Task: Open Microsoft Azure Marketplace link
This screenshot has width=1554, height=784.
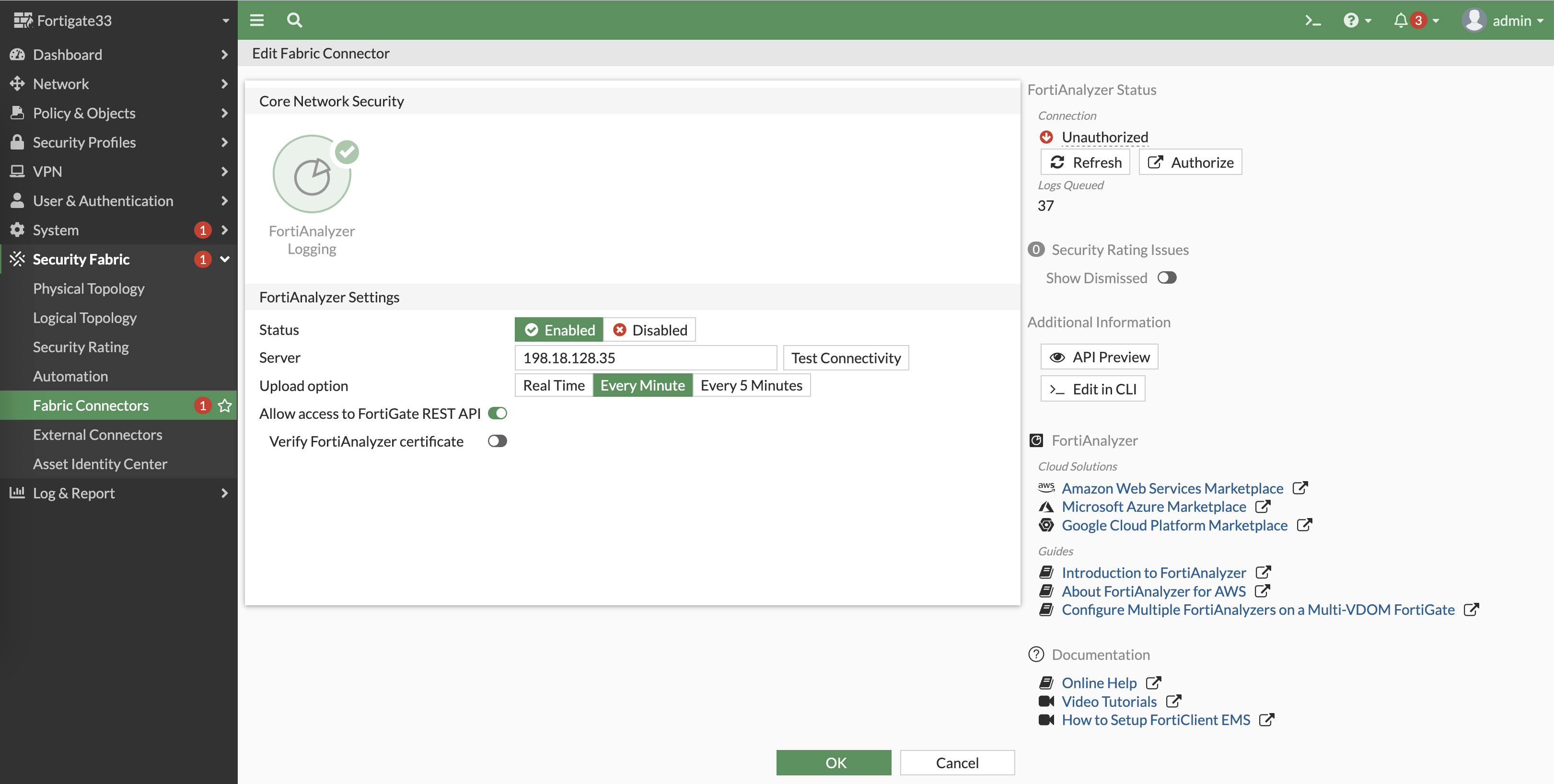Action: [1153, 507]
